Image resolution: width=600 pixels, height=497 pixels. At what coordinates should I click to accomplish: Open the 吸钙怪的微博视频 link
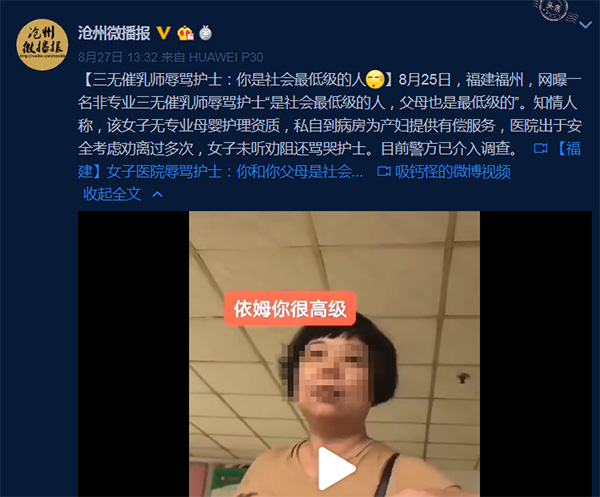pyautogui.click(x=453, y=171)
